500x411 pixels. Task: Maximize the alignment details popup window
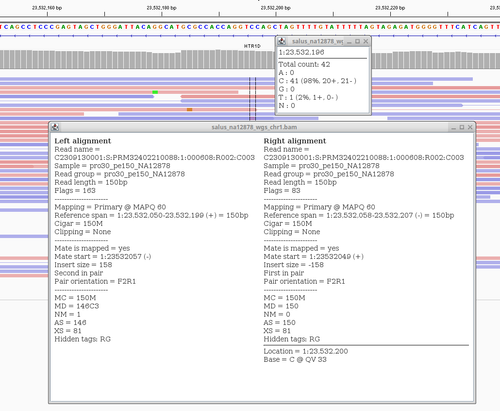click(462, 127)
